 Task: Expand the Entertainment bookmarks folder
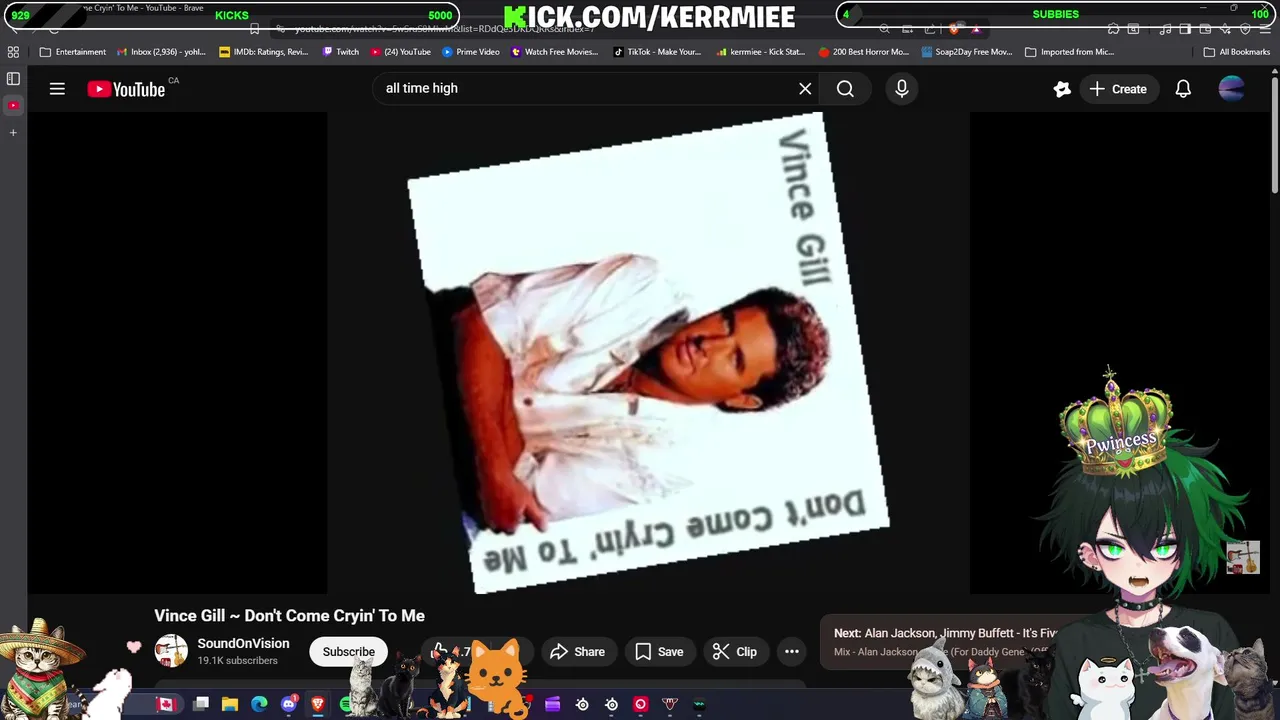click(x=73, y=52)
